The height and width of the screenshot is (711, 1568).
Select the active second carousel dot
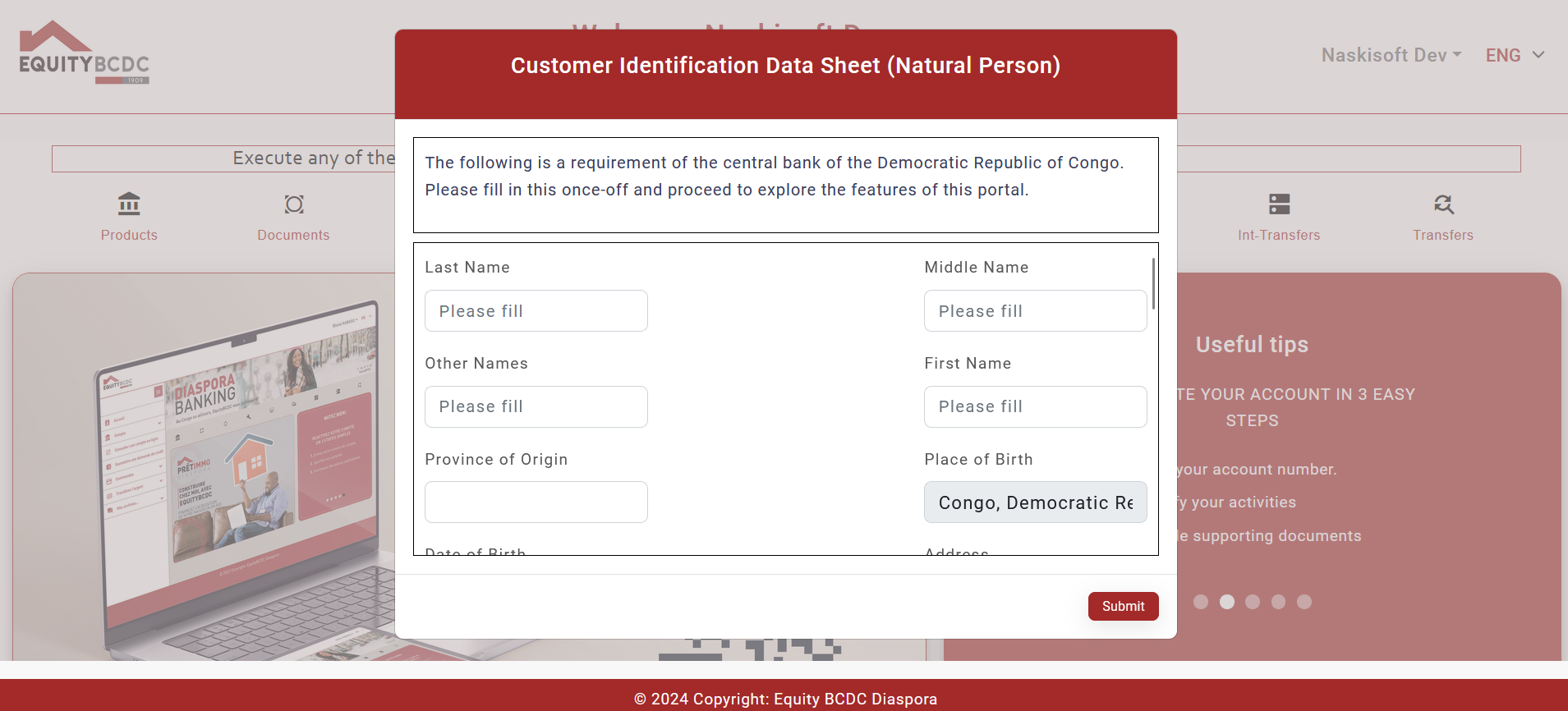pos(1226,602)
